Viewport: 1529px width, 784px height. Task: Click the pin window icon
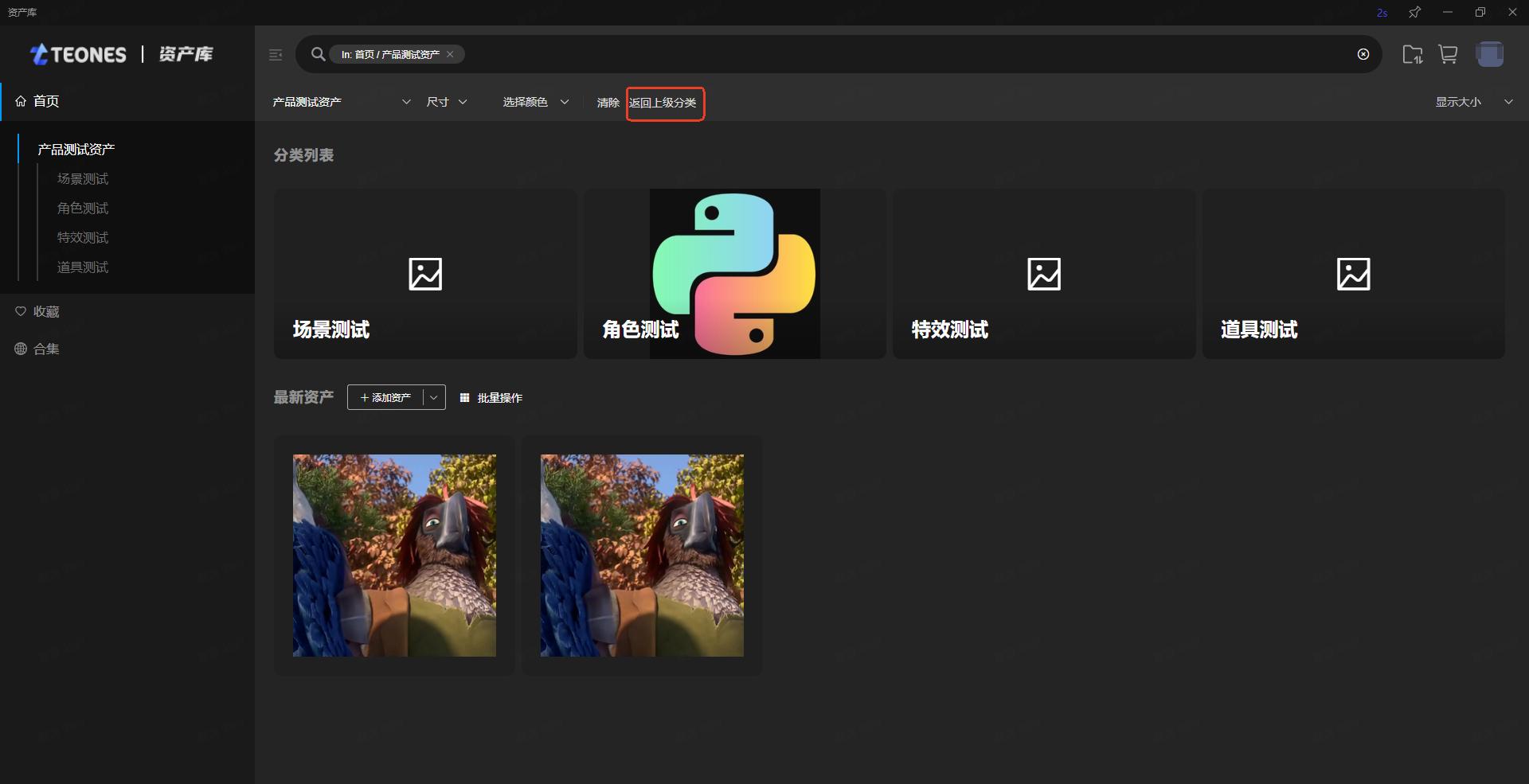pyautogui.click(x=1414, y=13)
